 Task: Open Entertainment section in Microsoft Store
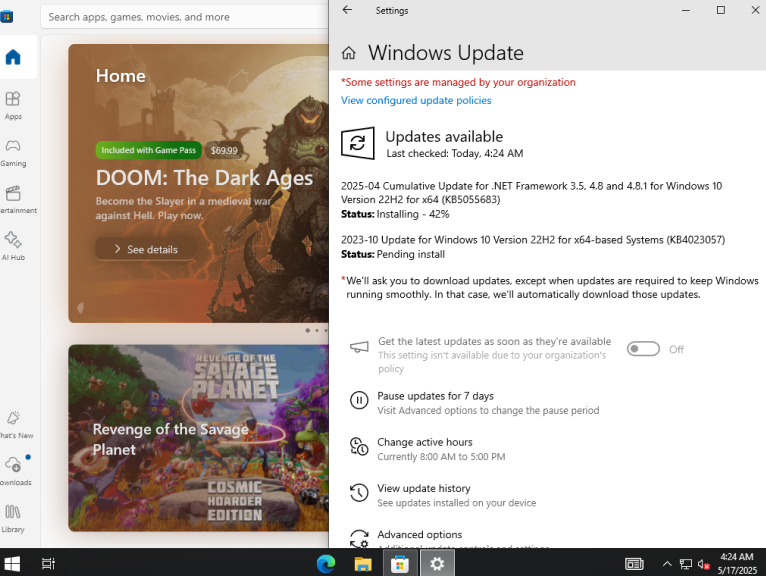click(x=13, y=199)
